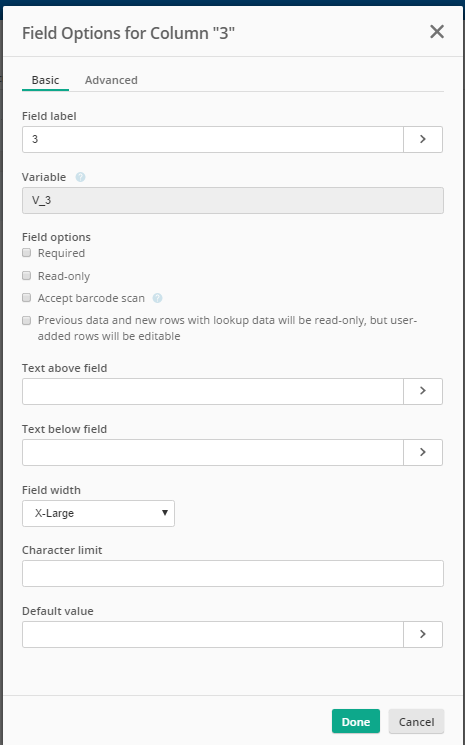Click into the Default value input
The image size is (465, 745).
(x=213, y=634)
